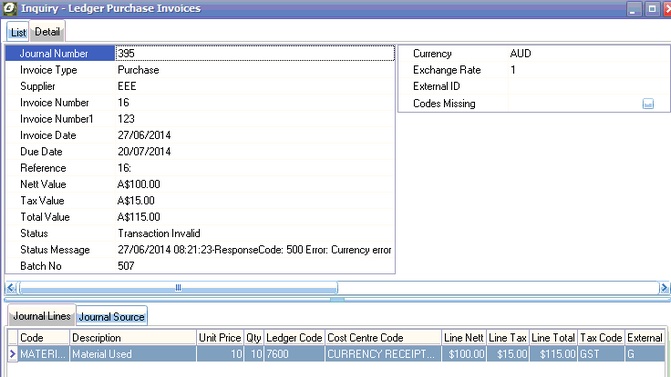Viewport: 671px width, 377px height.
Task: Click the Batch No value 507
Action: tap(126, 266)
